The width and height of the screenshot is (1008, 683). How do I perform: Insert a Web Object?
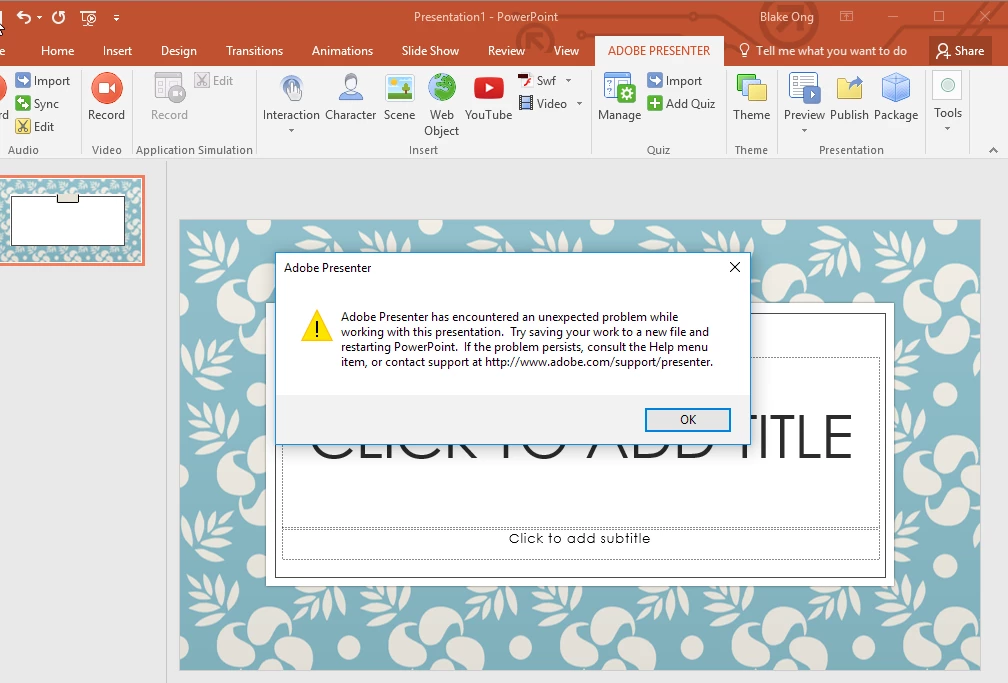pyautogui.click(x=442, y=105)
